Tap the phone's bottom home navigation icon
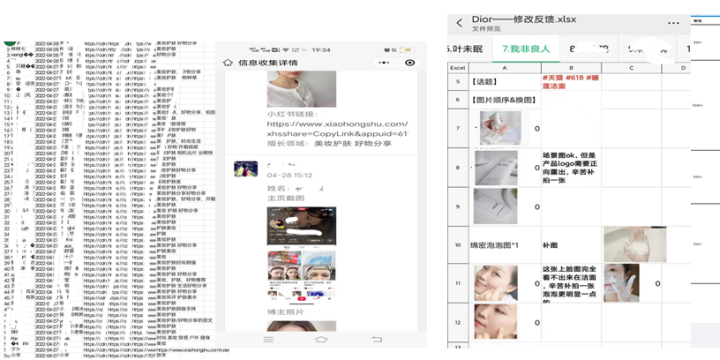The image size is (720, 360). point(321,339)
